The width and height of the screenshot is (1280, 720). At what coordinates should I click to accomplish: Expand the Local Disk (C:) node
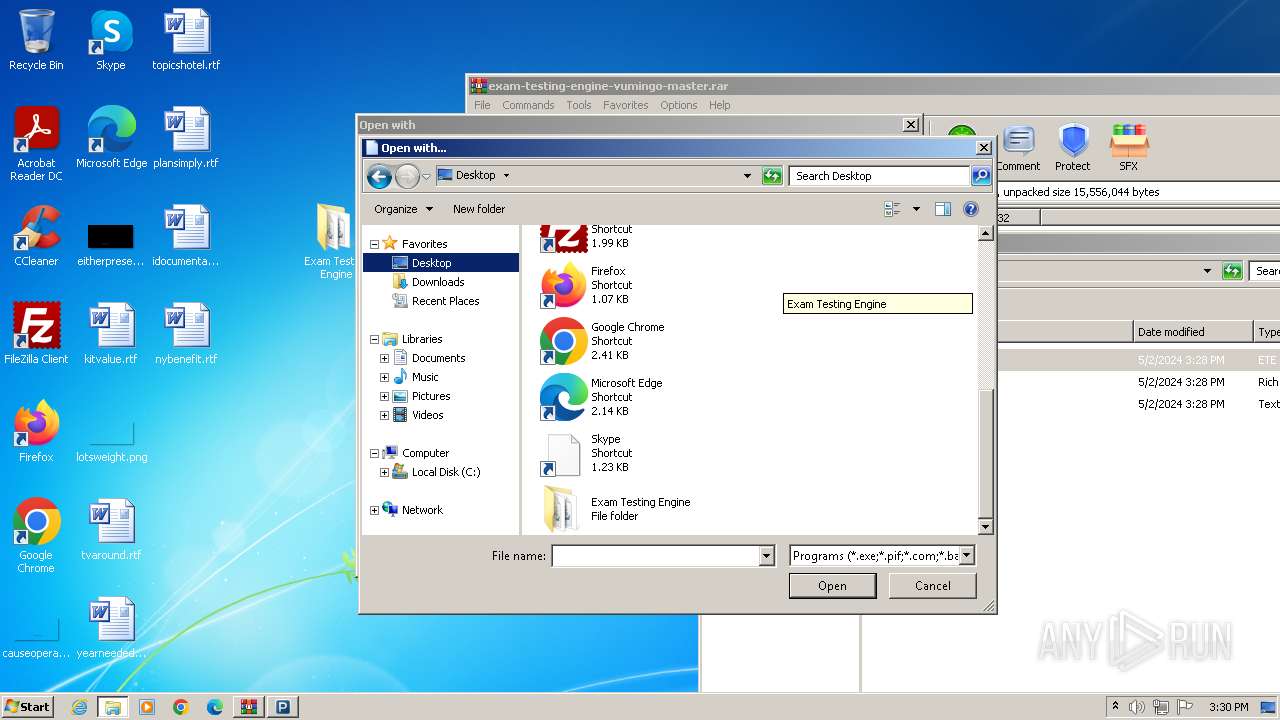[384, 472]
